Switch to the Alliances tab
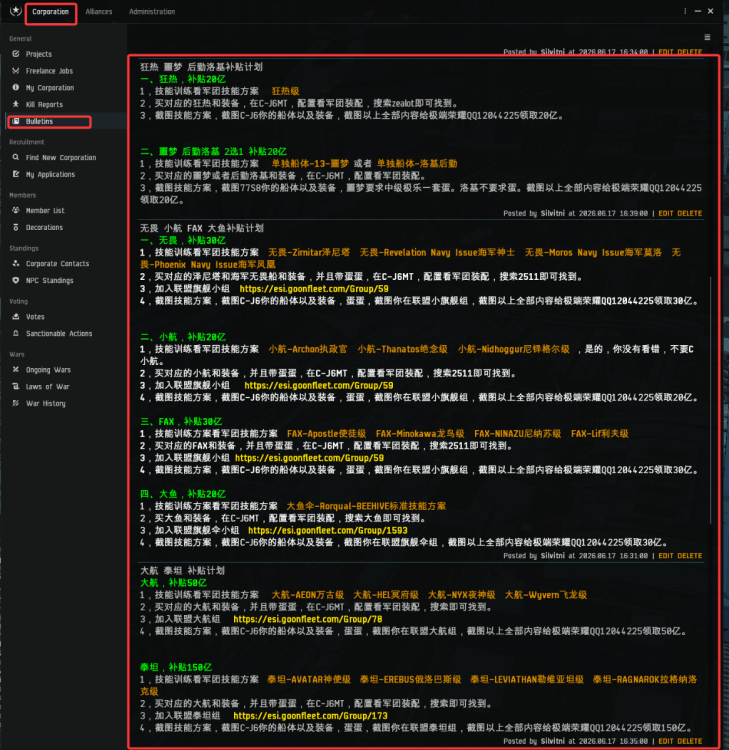The height and width of the screenshot is (750, 729). pos(99,11)
